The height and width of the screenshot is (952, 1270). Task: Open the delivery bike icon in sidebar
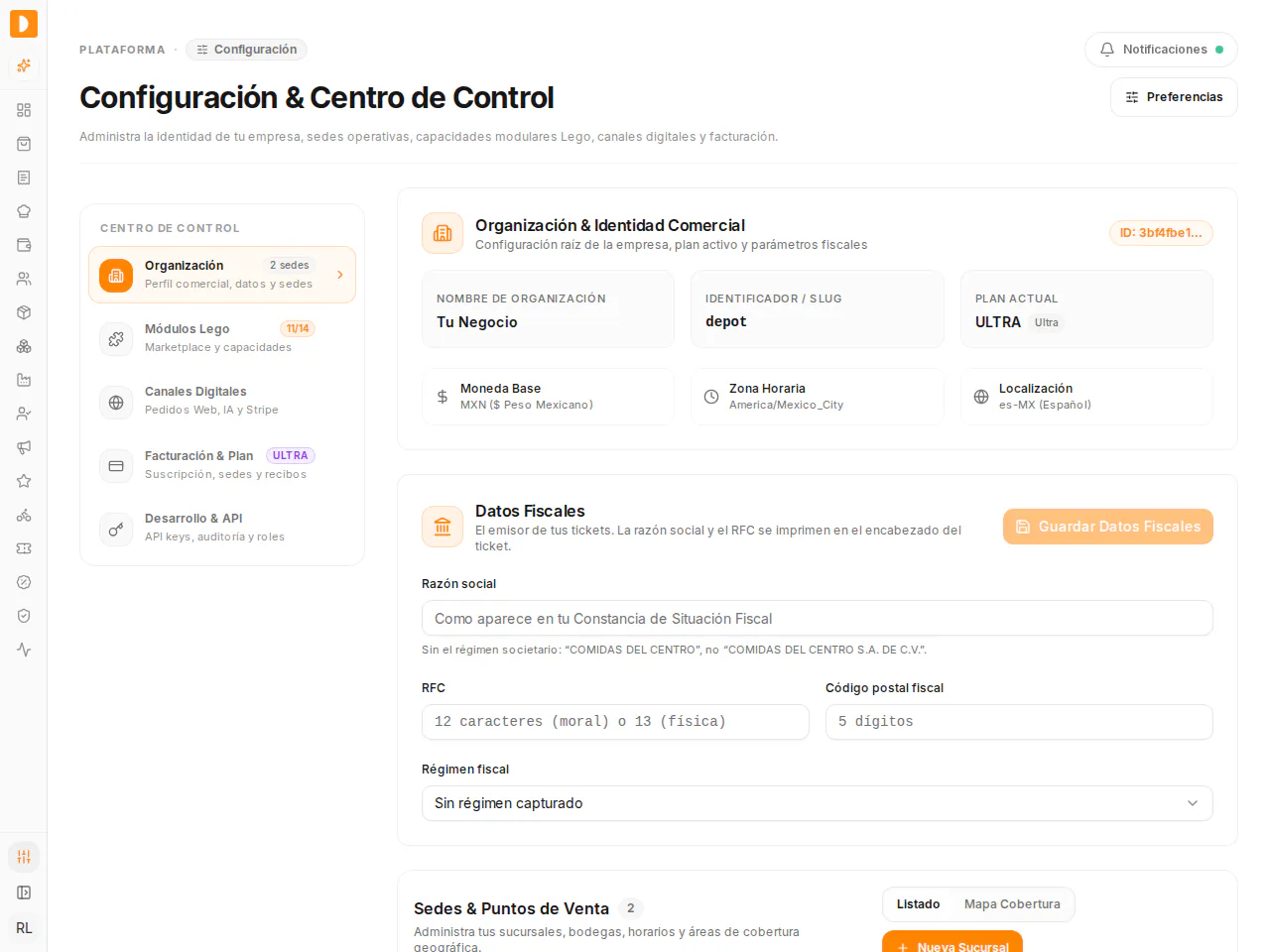(x=24, y=515)
